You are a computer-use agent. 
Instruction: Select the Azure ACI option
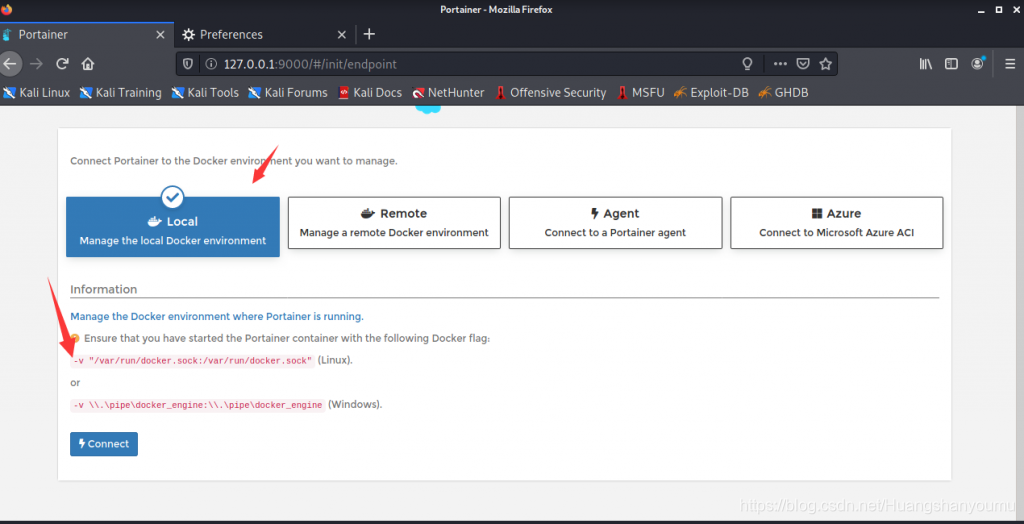pos(837,223)
